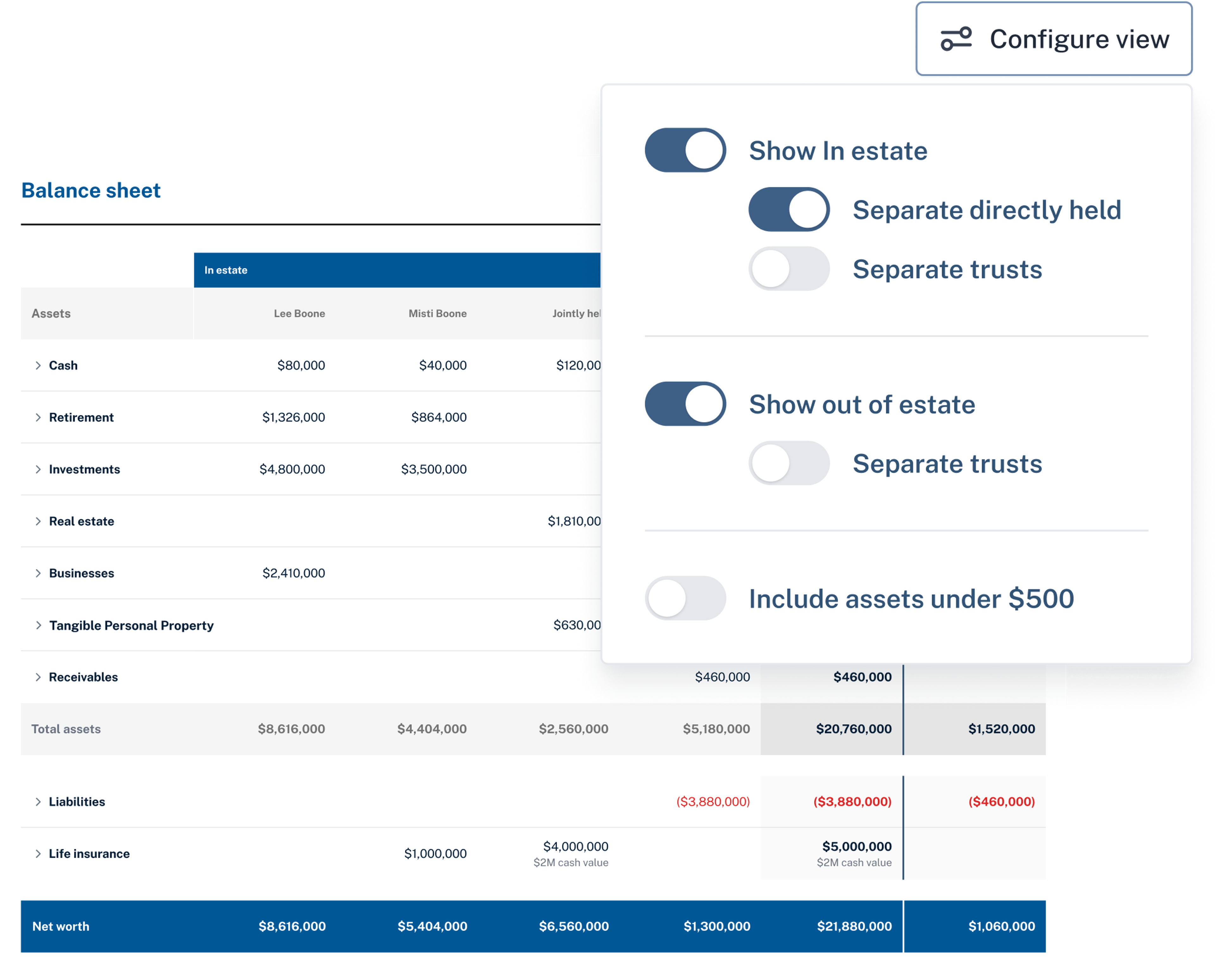Expand the Receivables row chevron
Screen dimensions: 1215x980
[x=38, y=677]
